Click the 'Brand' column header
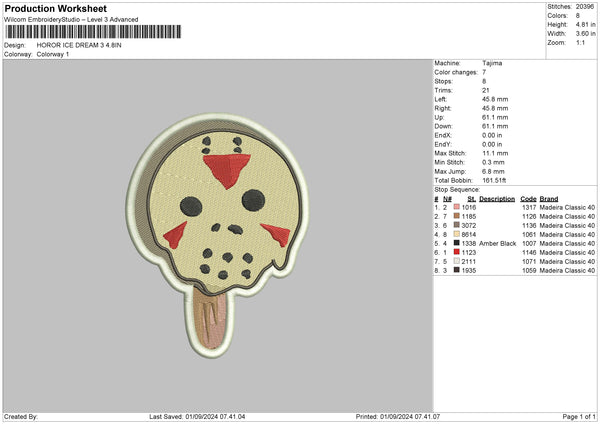The width and height of the screenshot is (600, 424). [x=549, y=199]
